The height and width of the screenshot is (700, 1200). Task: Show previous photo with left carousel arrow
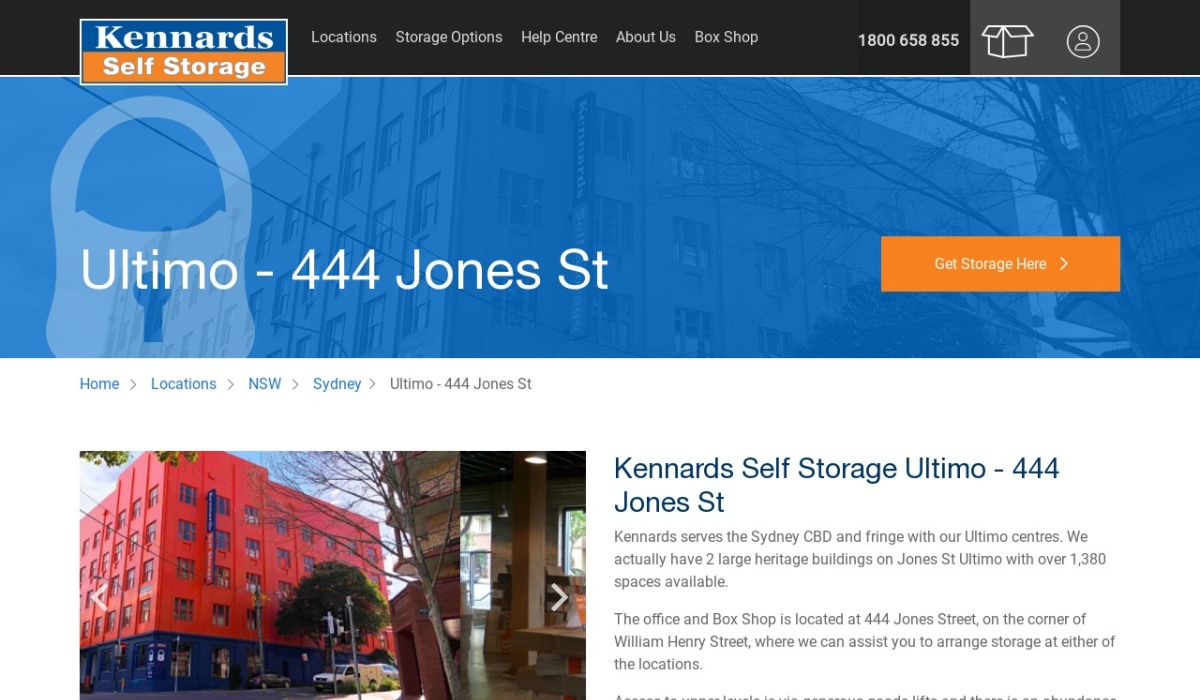coord(99,597)
